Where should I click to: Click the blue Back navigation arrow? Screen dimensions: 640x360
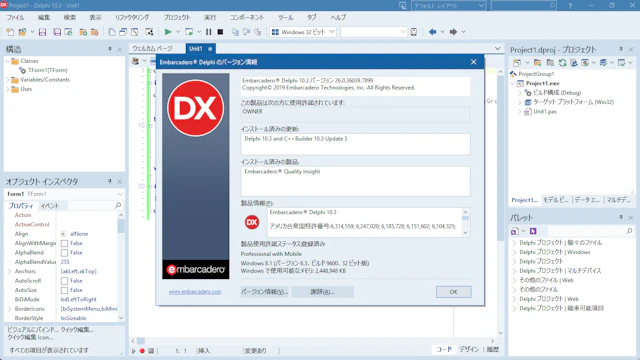point(432,32)
